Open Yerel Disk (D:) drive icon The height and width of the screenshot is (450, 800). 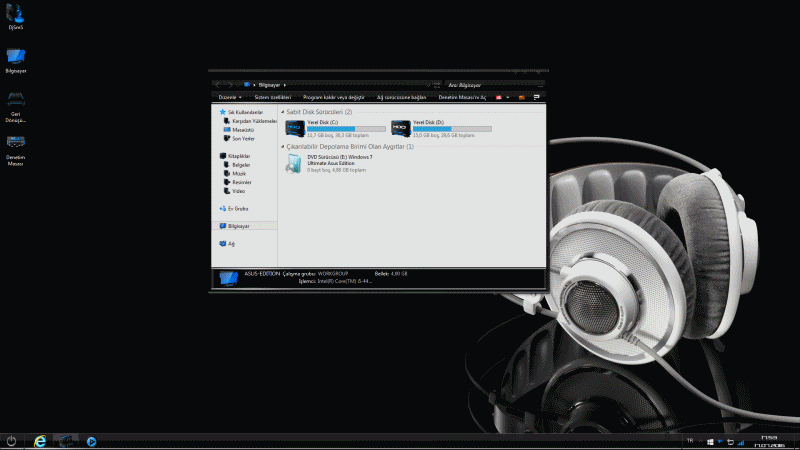(x=400, y=127)
